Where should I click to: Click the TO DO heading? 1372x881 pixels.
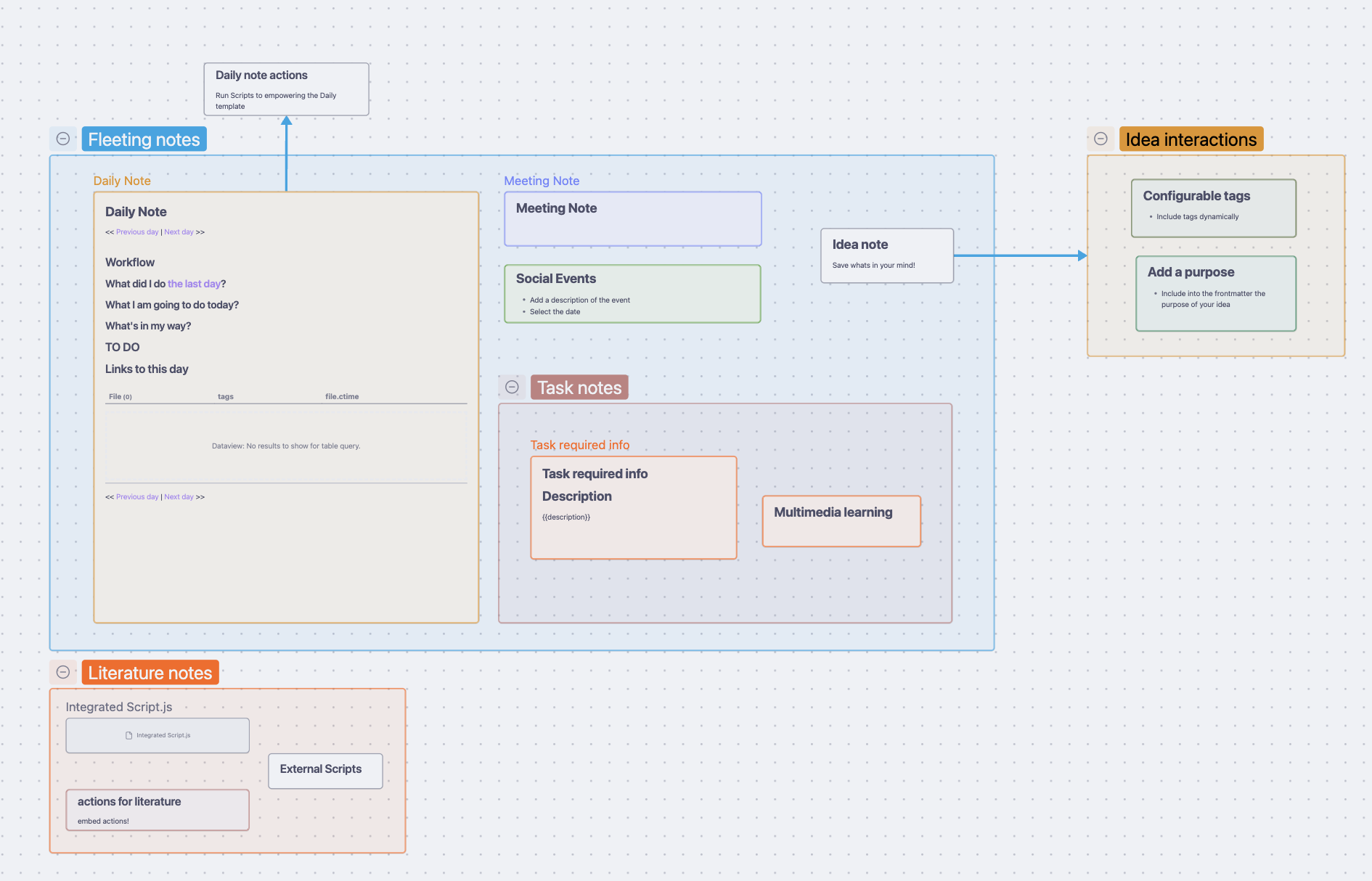(x=123, y=348)
